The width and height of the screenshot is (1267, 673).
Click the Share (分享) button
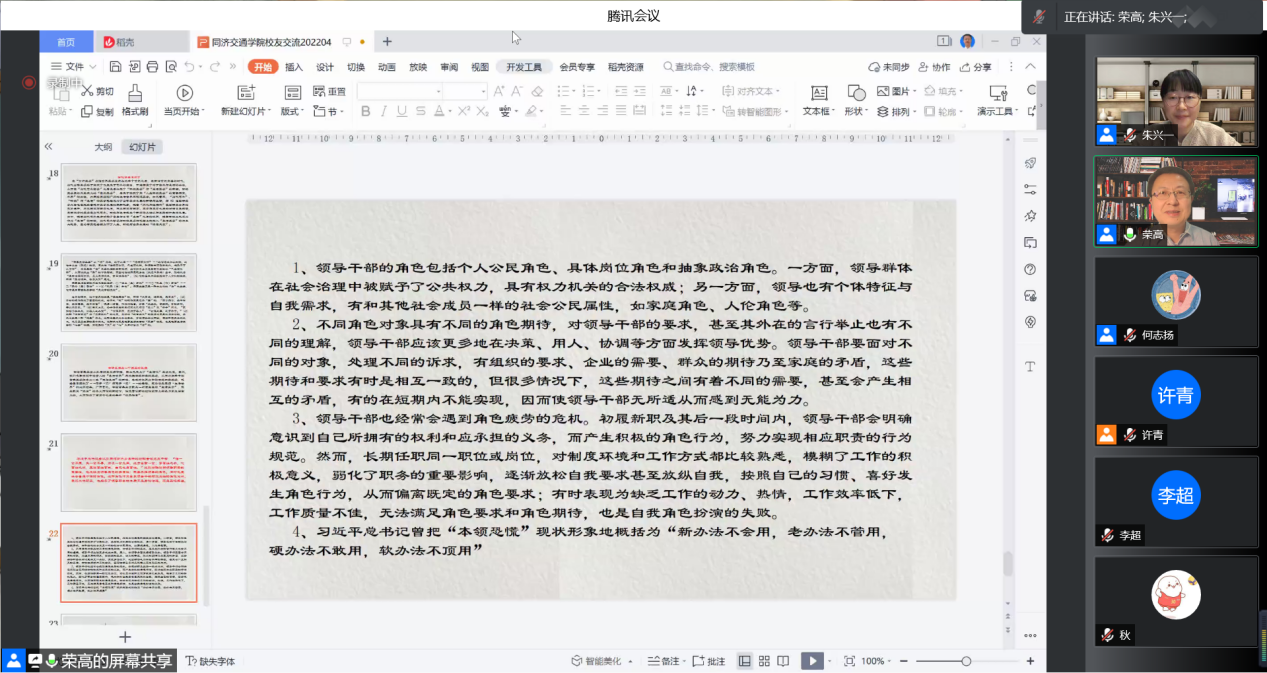coord(976,67)
